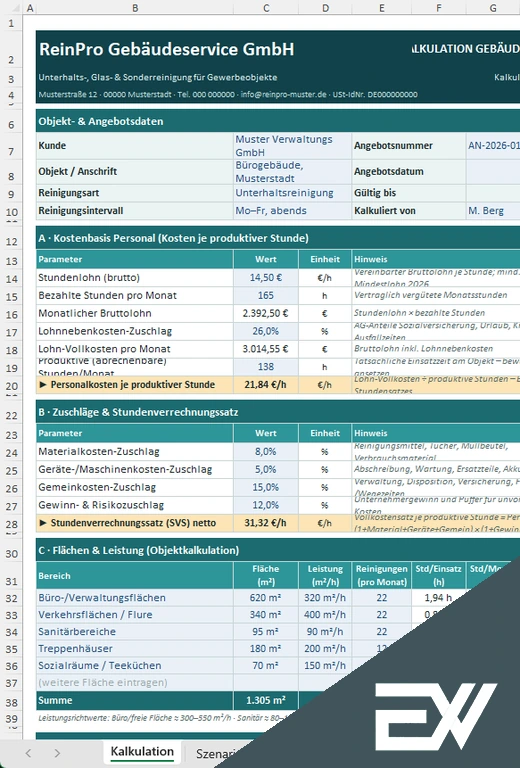The width and height of the screenshot is (520, 768).
Task: Select the Muster Verwaltungs GmbH cell
Action: 292,145
